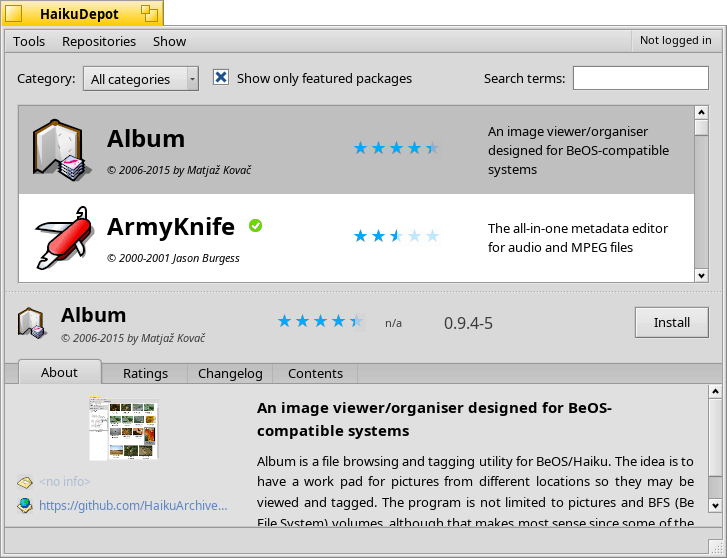727x558 pixels.
Task: Click the ArmyKnife red knife icon
Action: click(x=64, y=237)
